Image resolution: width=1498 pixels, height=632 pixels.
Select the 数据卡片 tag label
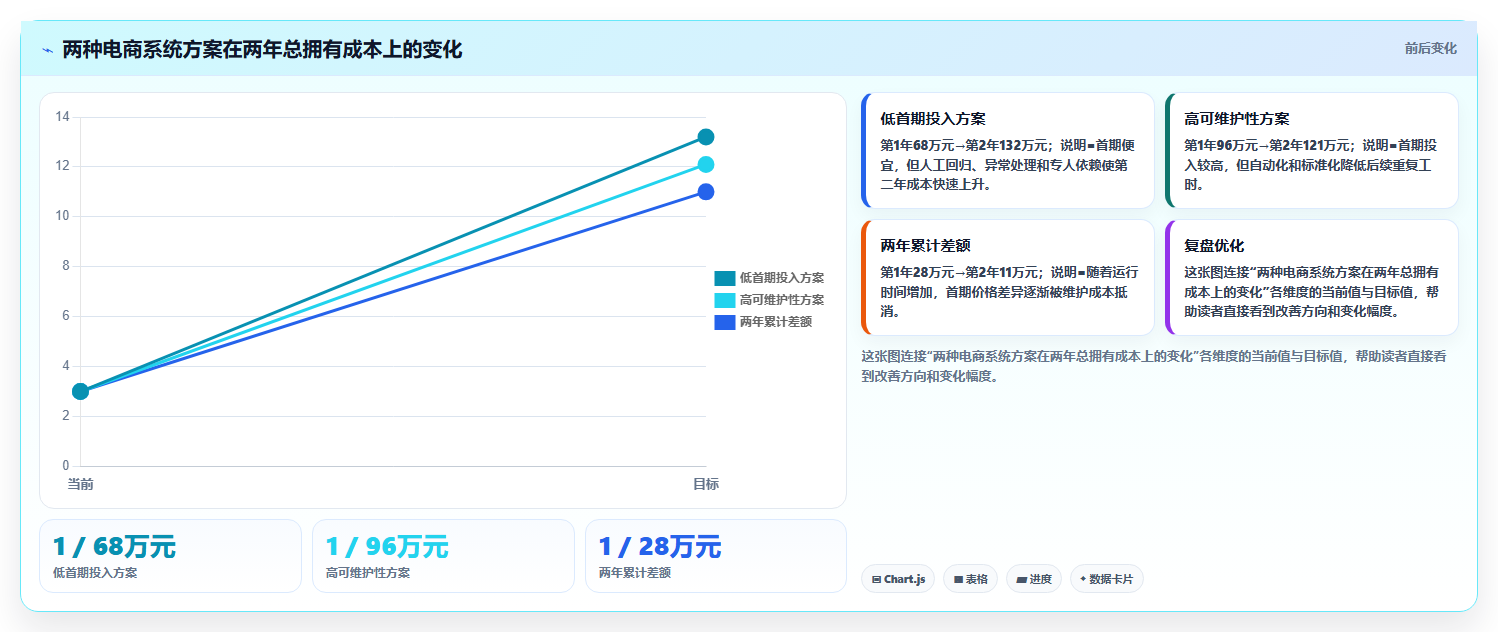[x=1112, y=579]
